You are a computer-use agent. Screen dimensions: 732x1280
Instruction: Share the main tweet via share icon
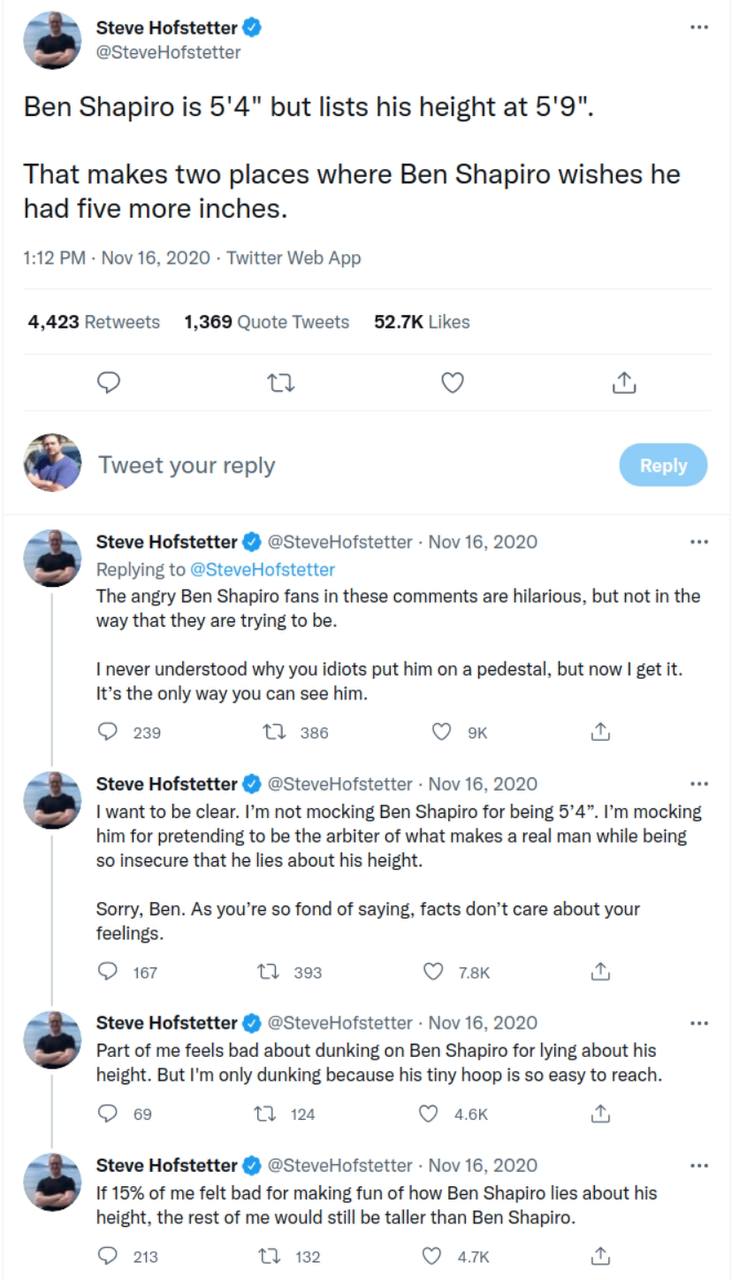(622, 382)
